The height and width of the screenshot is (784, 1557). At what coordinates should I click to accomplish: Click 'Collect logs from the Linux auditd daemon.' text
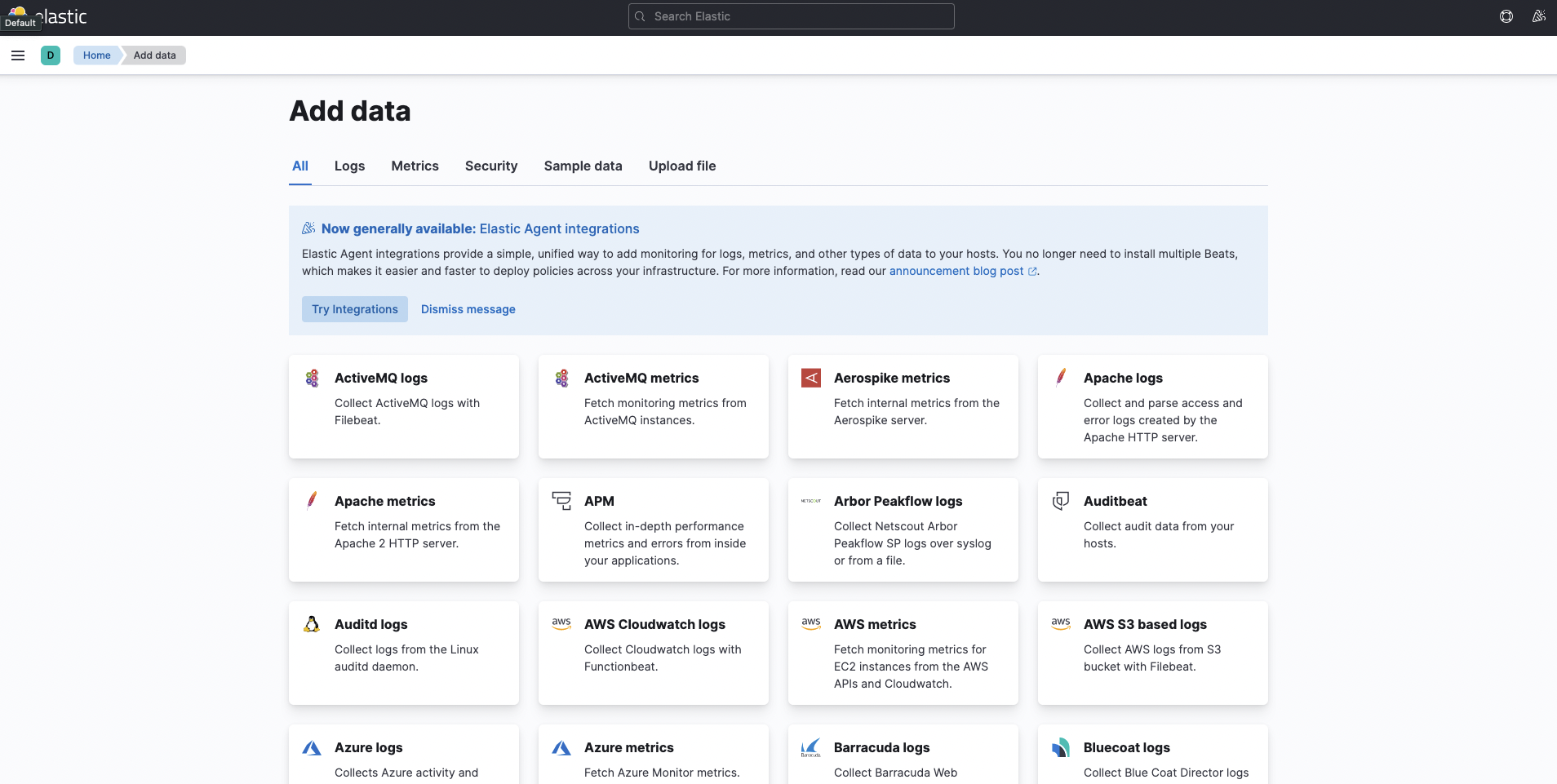pos(406,658)
